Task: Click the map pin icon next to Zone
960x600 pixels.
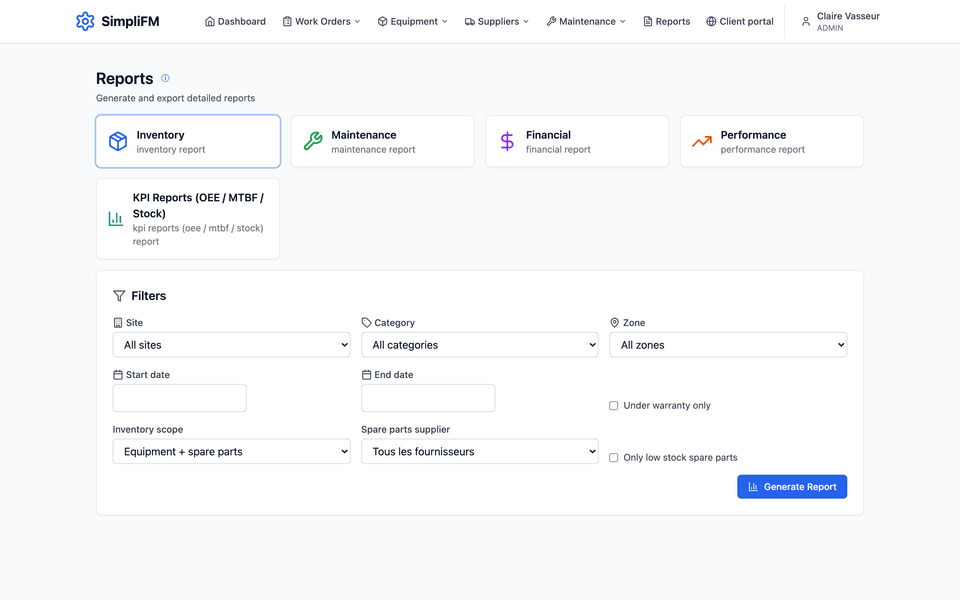Action: coord(615,323)
